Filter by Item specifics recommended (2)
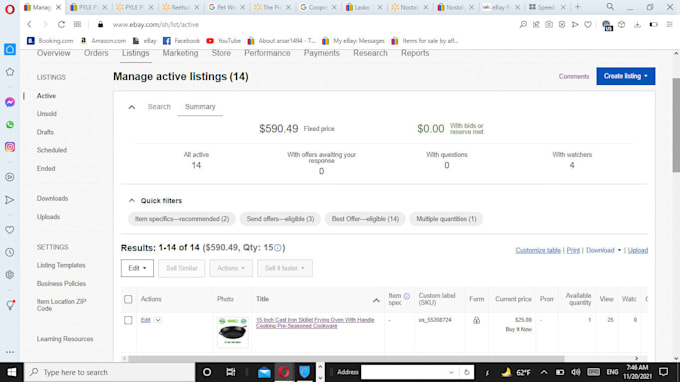This screenshot has height=382, width=680. click(x=182, y=219)
